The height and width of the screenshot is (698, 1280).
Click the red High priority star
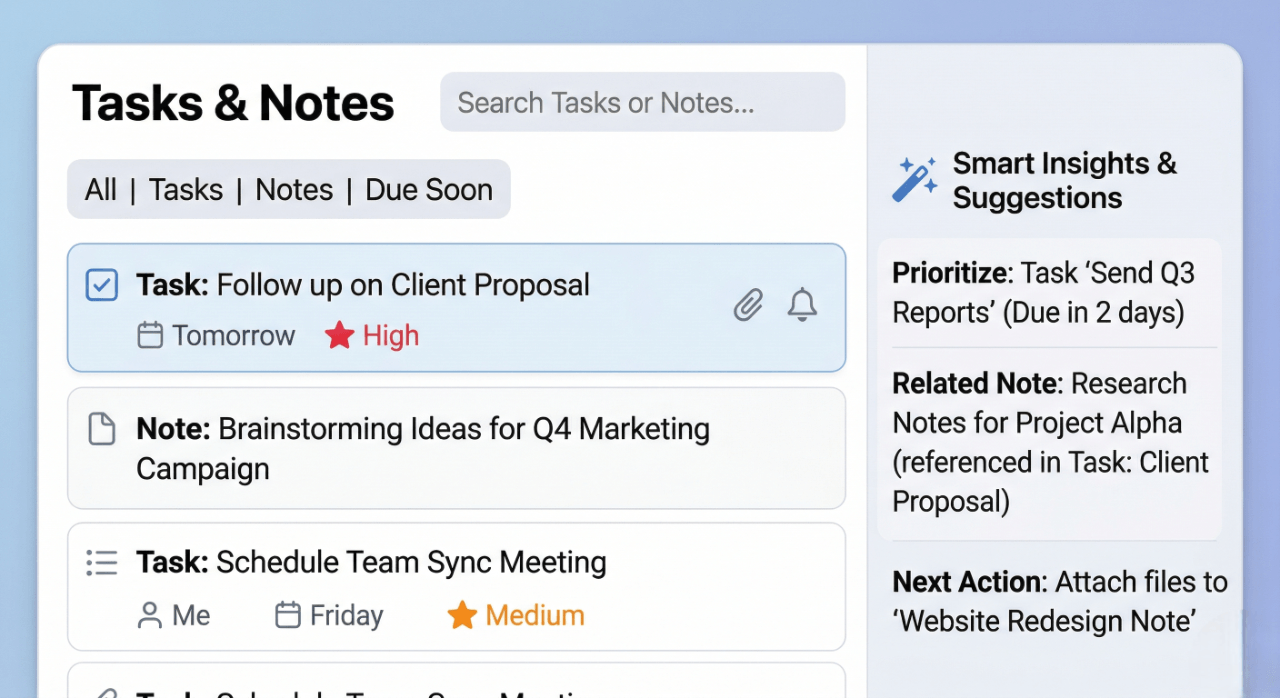coord(340,336)
